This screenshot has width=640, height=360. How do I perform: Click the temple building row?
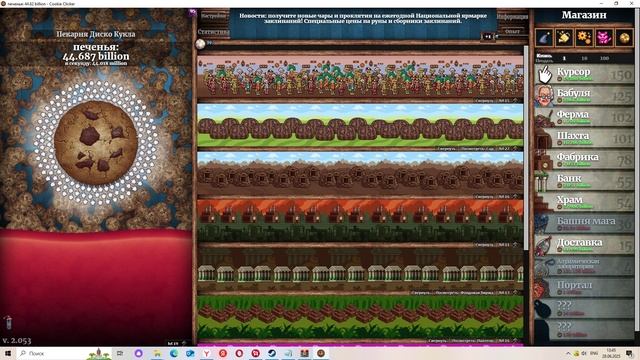(x=360, y=318)
